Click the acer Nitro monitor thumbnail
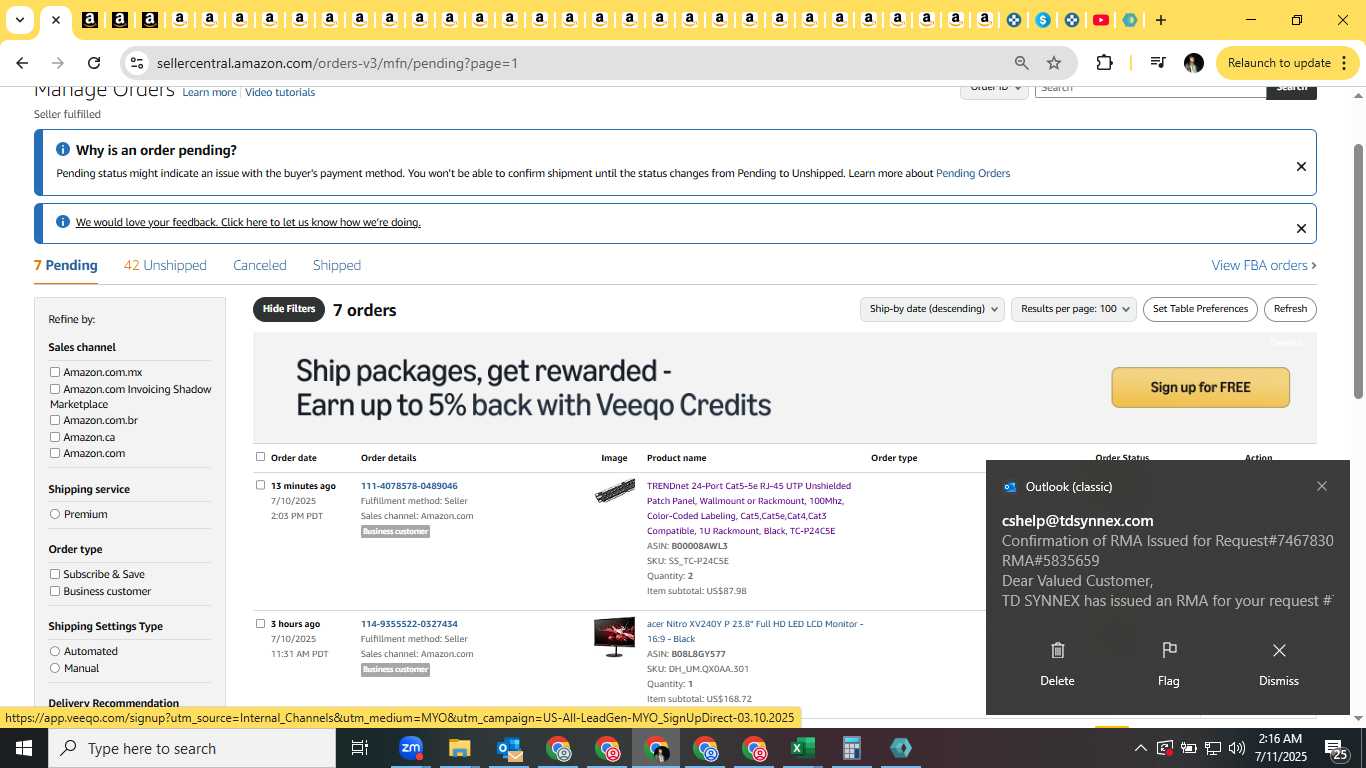 (x=614, y=637)
